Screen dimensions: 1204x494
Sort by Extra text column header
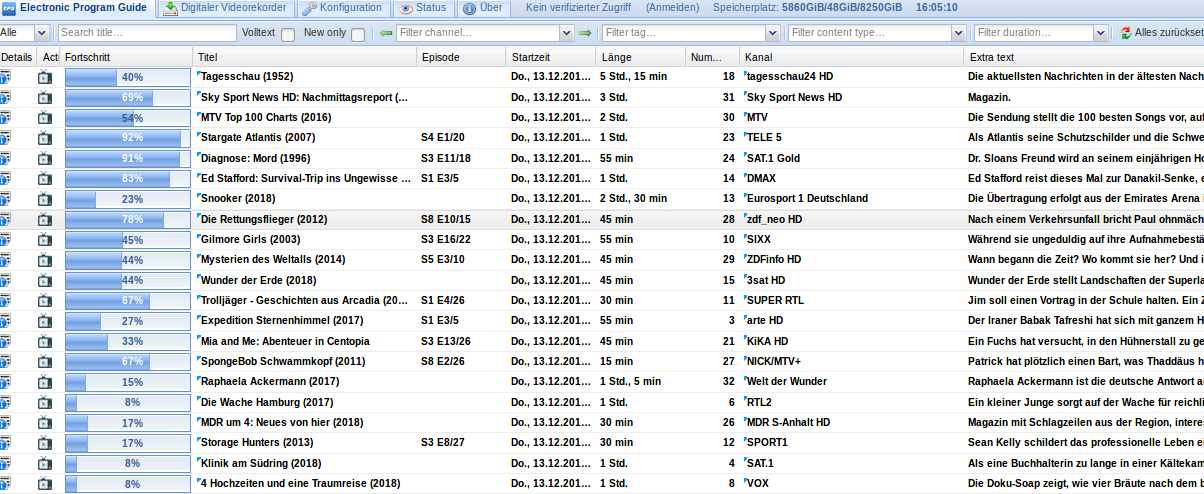pyautogui.click(x=1084, y=57)
